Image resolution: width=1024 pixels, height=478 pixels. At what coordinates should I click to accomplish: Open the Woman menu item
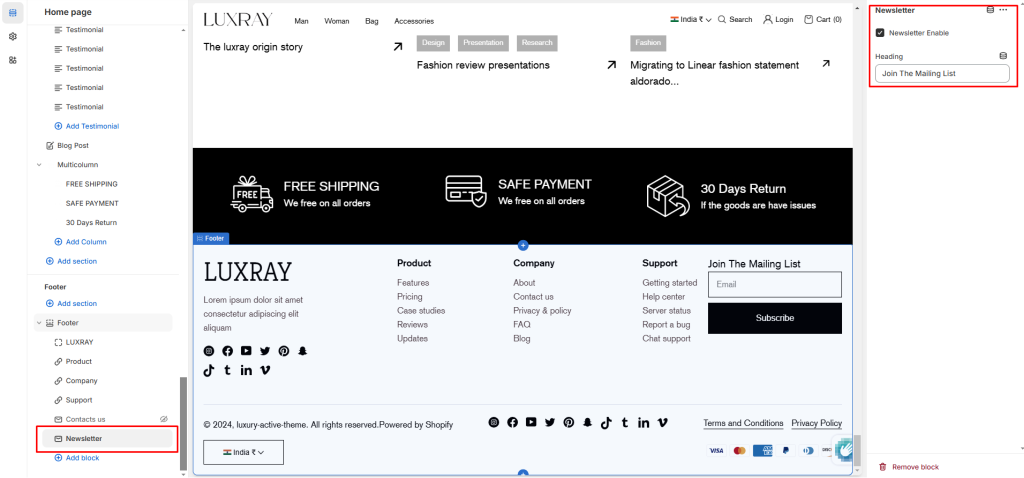click(x=337, y=21)
